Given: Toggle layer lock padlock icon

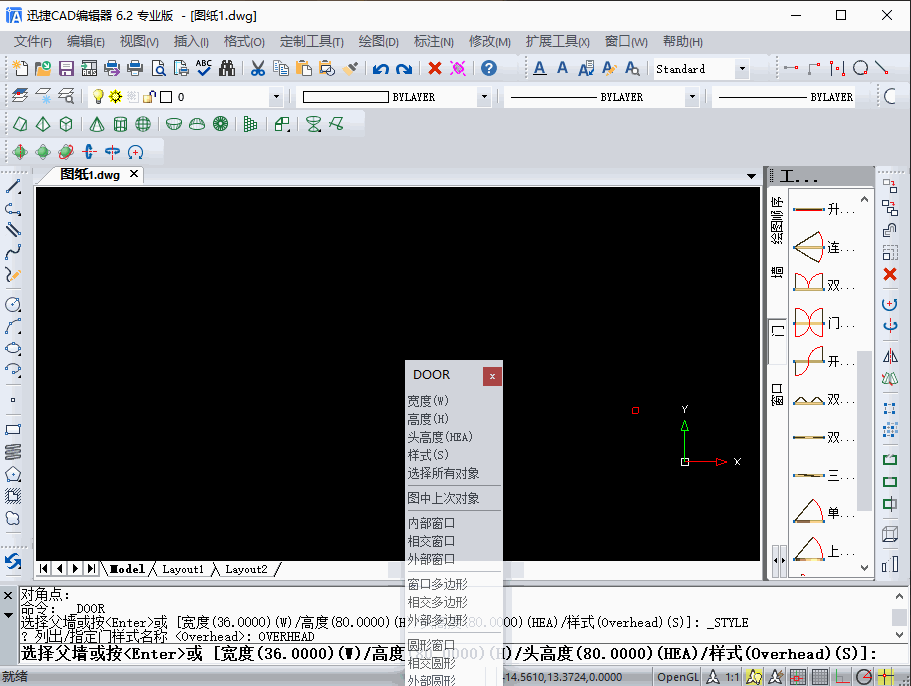Looking at the screenshot, I should pyautogui.click(x=149, y=96).
